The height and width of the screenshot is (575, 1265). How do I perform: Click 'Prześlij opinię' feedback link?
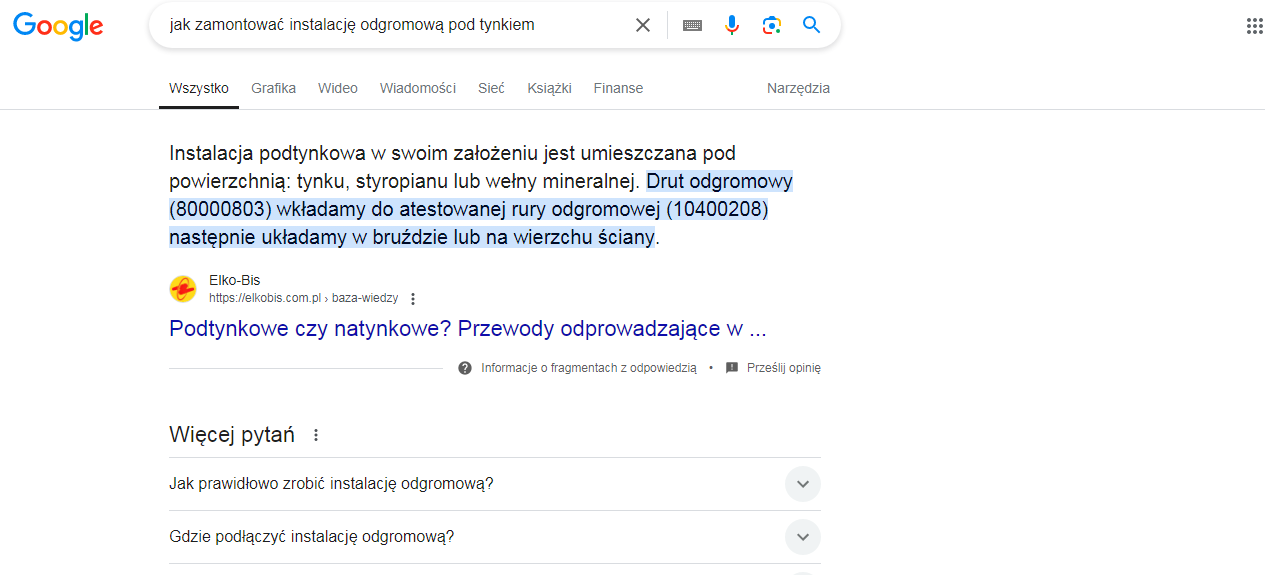pos(783,368)
